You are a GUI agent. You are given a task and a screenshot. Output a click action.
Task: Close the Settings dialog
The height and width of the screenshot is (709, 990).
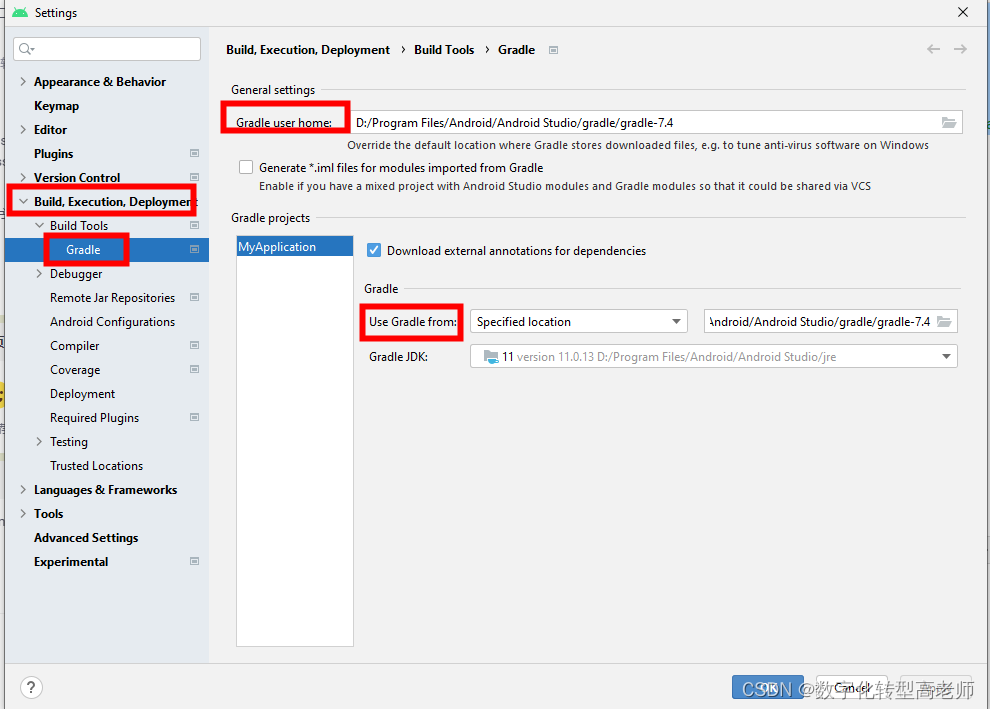click(963, 12)
